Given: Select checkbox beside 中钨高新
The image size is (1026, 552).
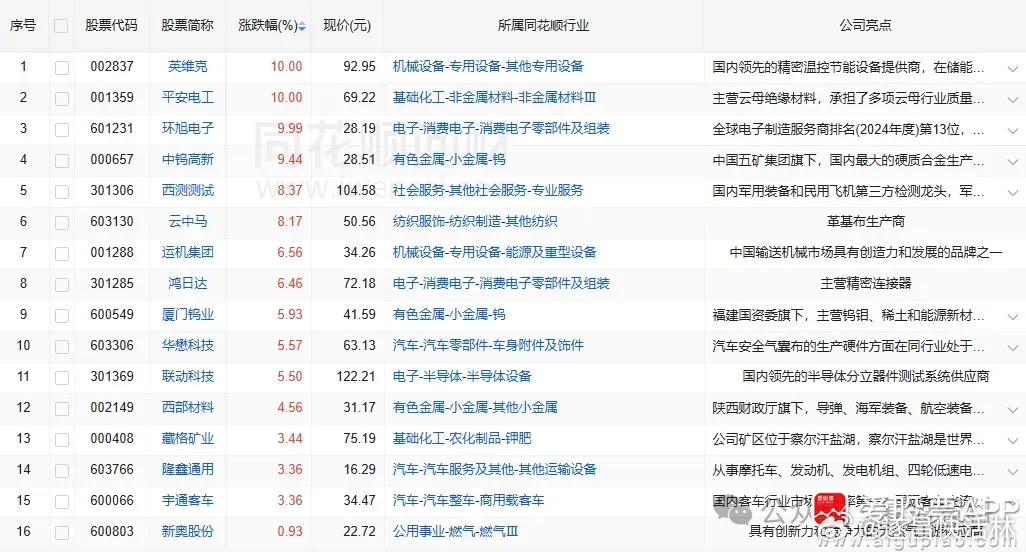Looking at the screenshot, I should pyautogui.click(x=62, y=160).
